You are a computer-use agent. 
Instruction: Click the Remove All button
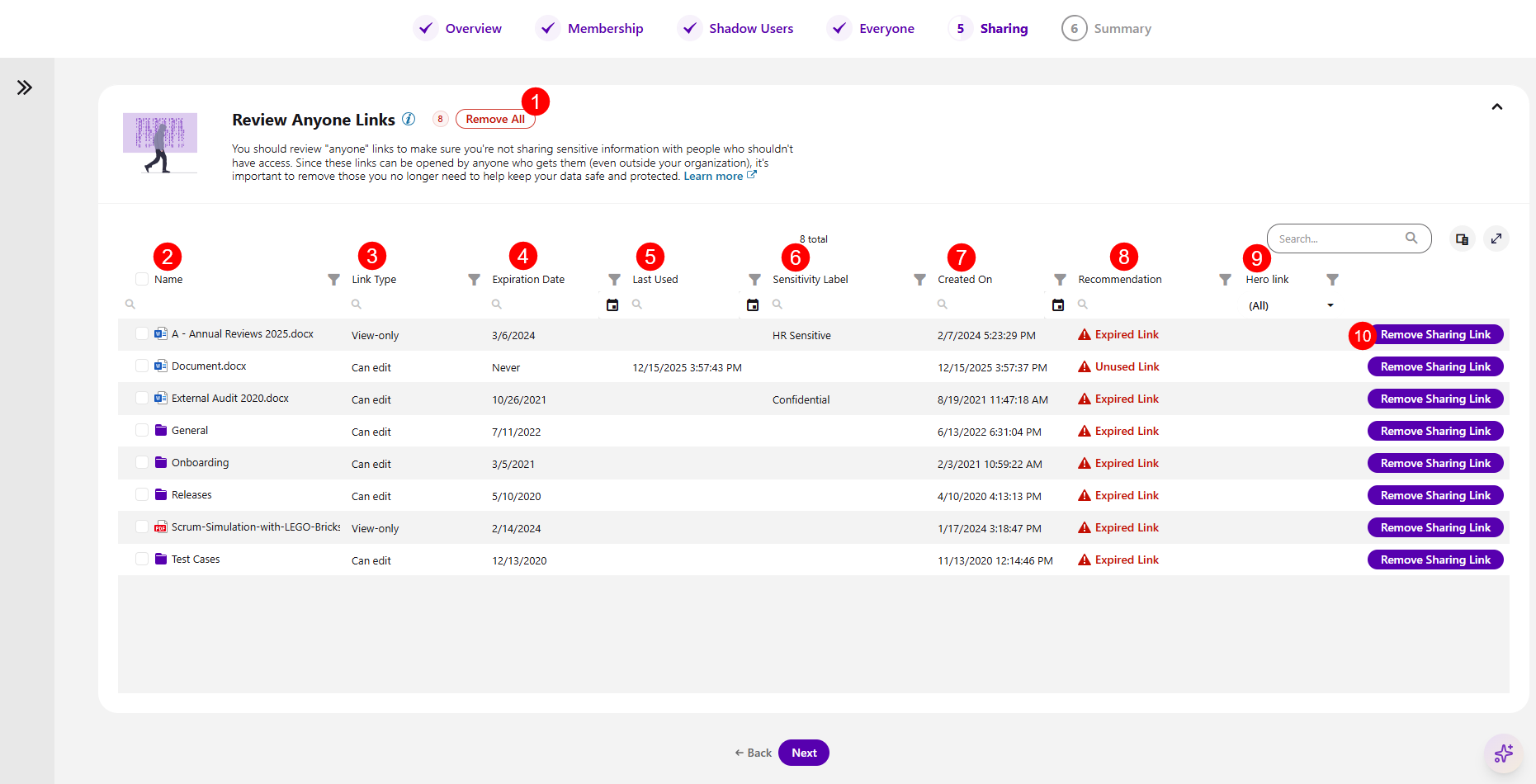point(495,119)
